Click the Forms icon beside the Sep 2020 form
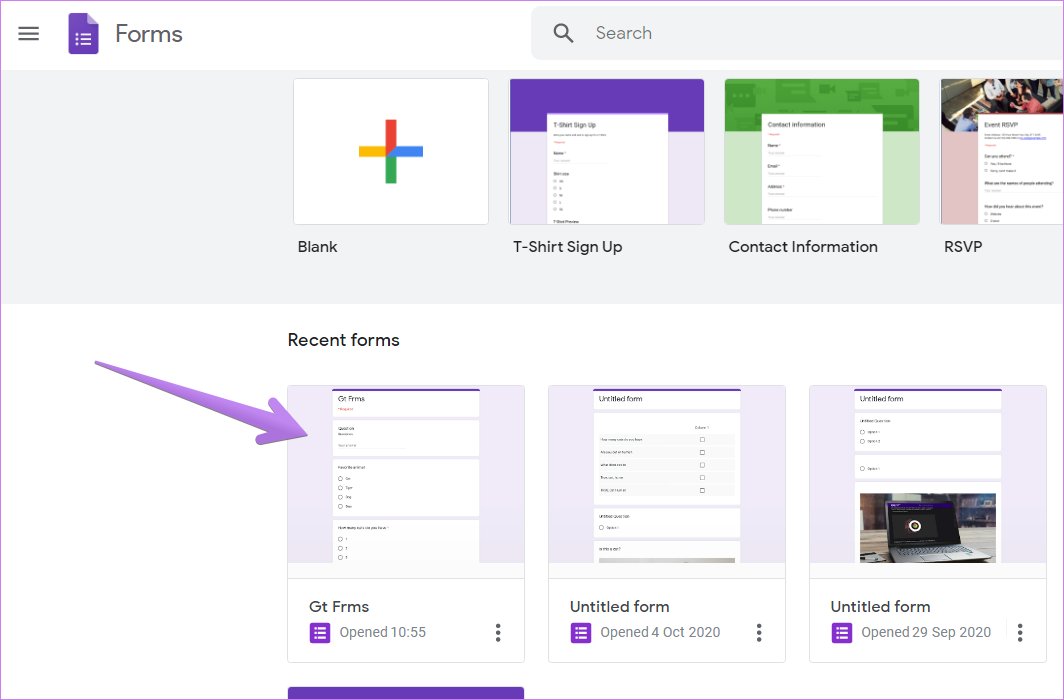This screenshot has height=700, width=1064. pyautogui.click(x=841, y=633)
